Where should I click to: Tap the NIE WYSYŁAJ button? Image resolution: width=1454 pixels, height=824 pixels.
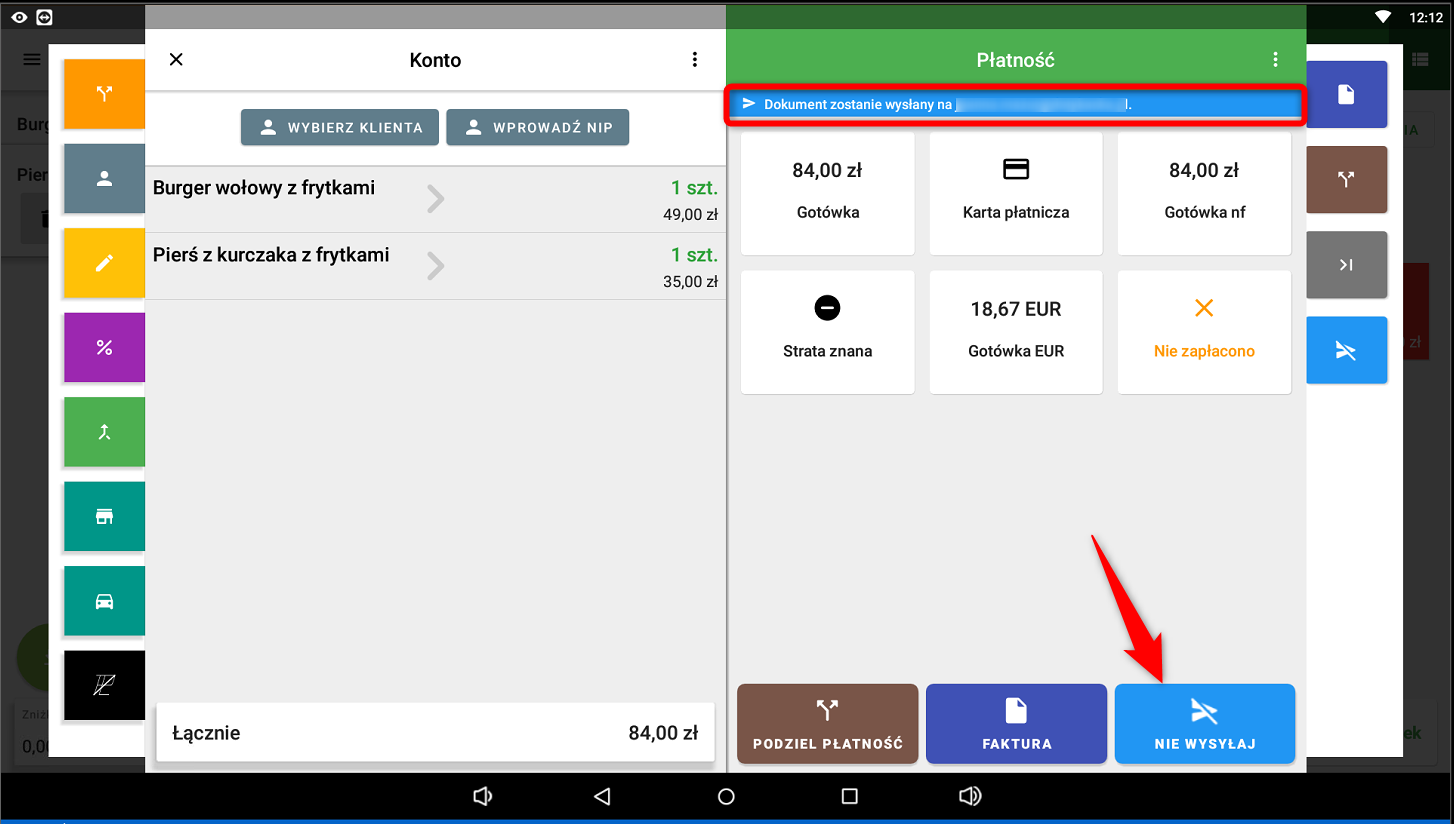[1204, 724]
